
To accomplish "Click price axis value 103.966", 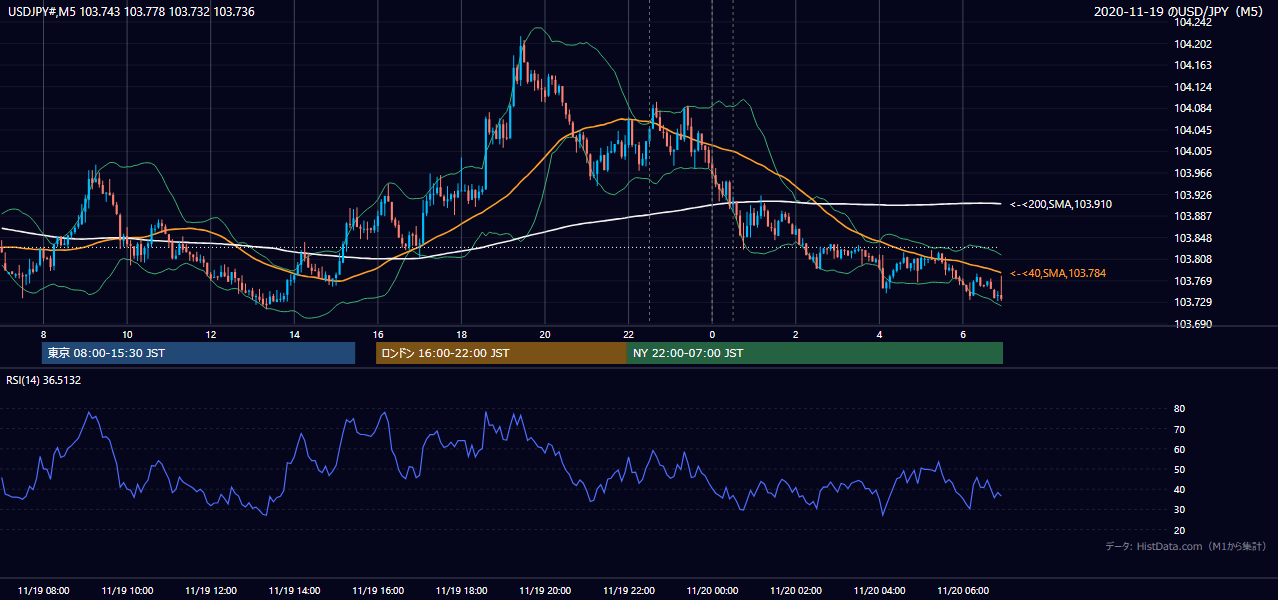I will pos(1193,173).
